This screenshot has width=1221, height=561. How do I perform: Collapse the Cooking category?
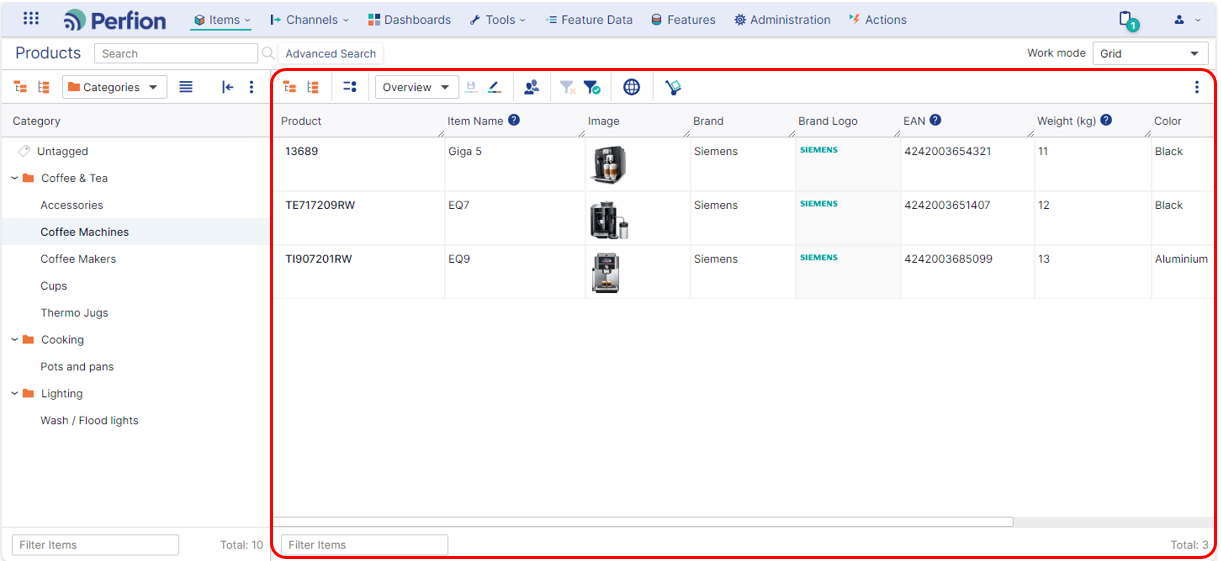15,340
